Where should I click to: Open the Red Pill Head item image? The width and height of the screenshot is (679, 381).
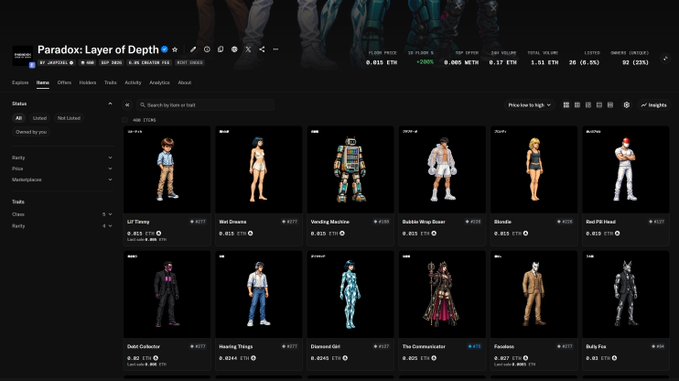[x=626, y=169]
